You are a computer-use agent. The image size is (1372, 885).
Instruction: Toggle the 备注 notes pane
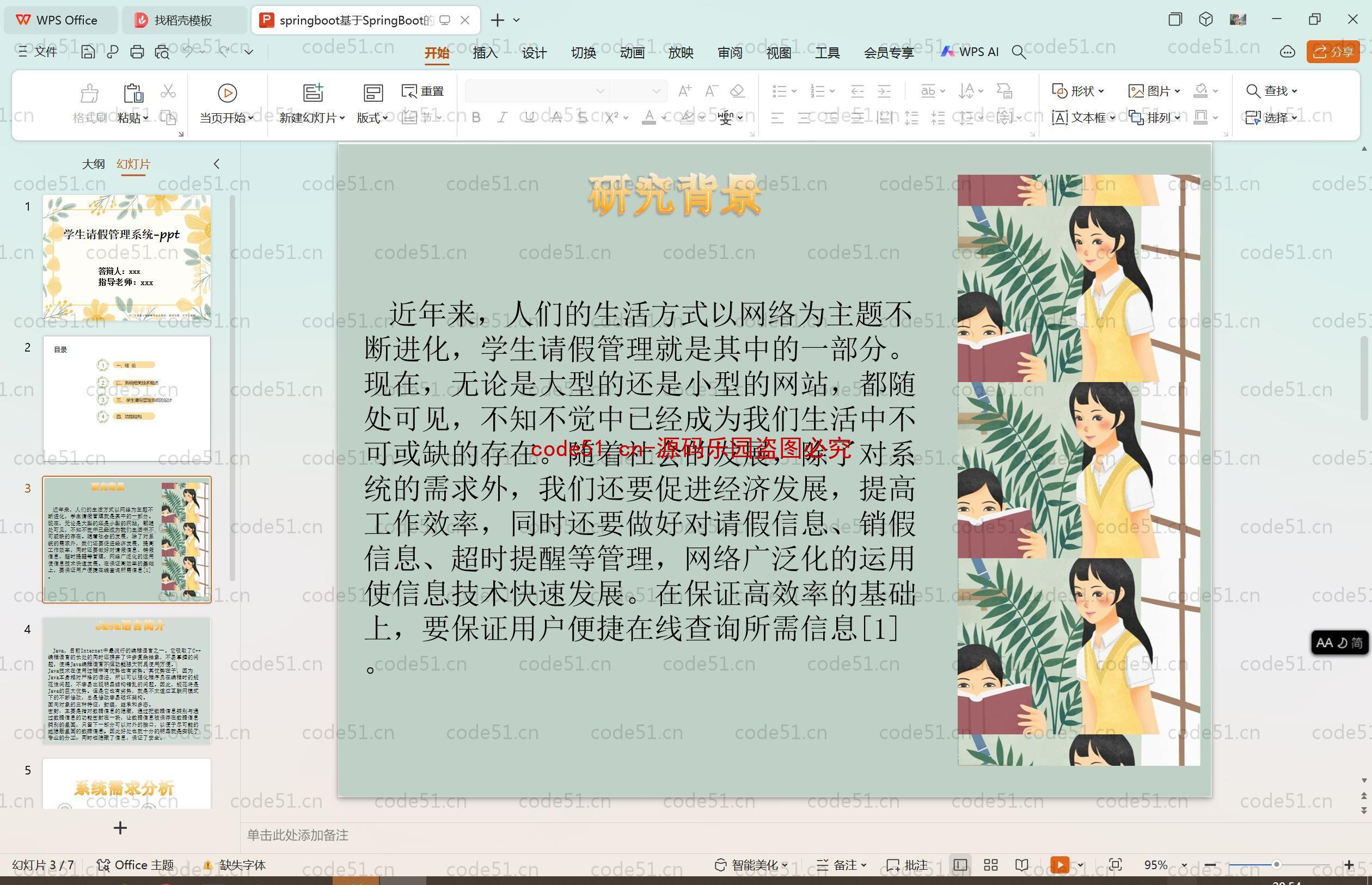coord(841,865)
